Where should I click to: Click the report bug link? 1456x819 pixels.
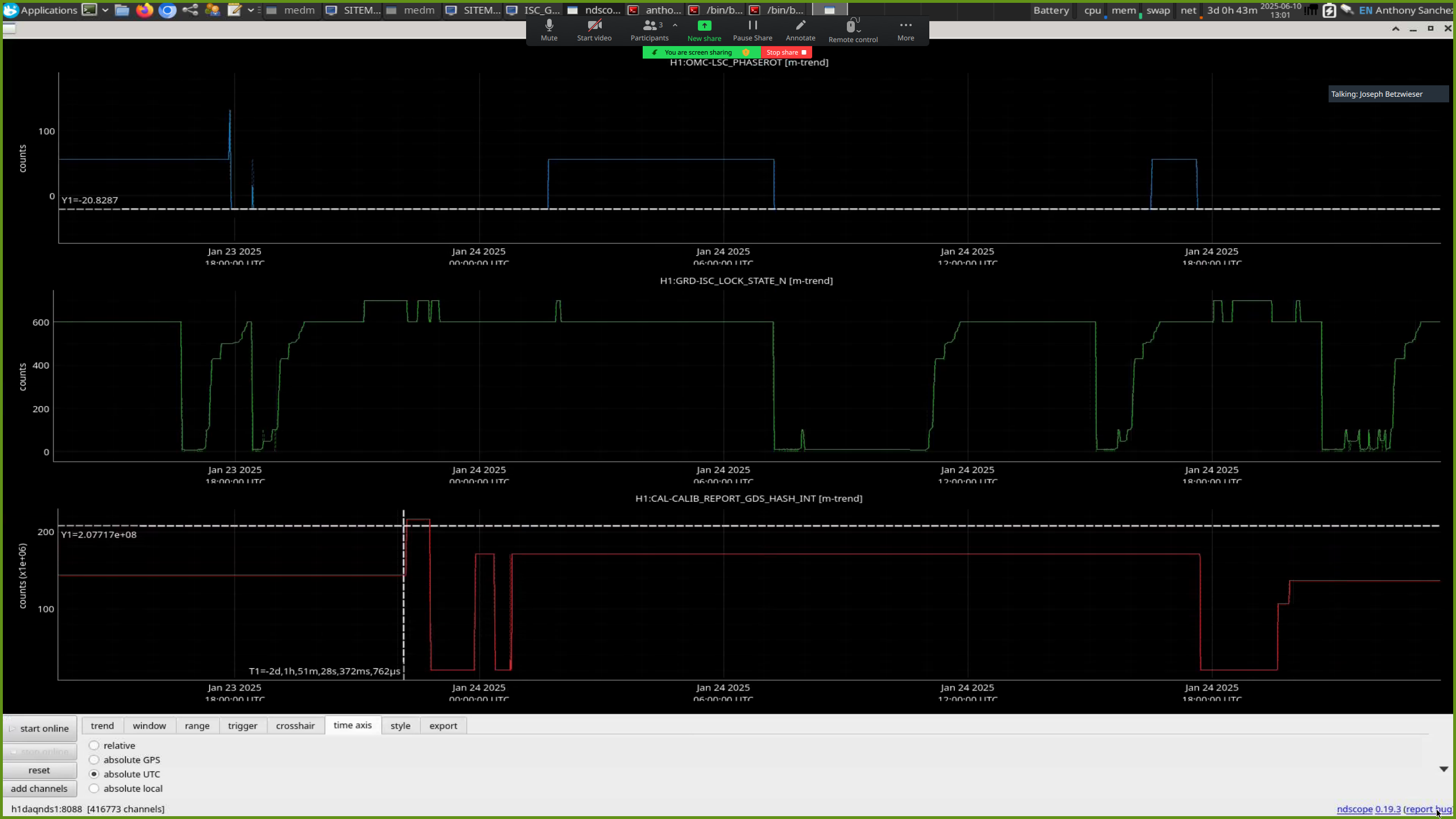[x=1429, y=809]
